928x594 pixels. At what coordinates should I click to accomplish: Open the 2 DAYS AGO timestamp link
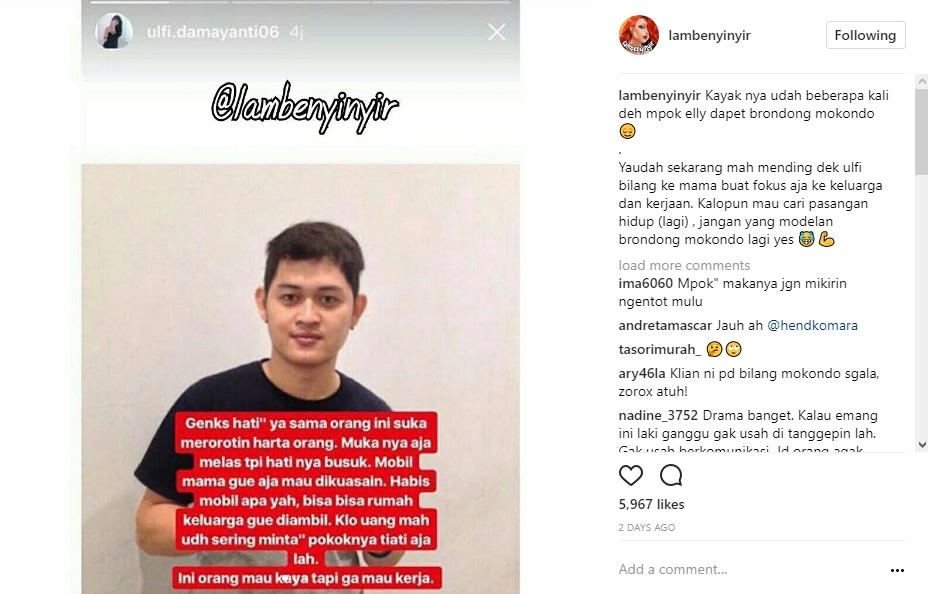pyautogui.click(x=647, y=527)
